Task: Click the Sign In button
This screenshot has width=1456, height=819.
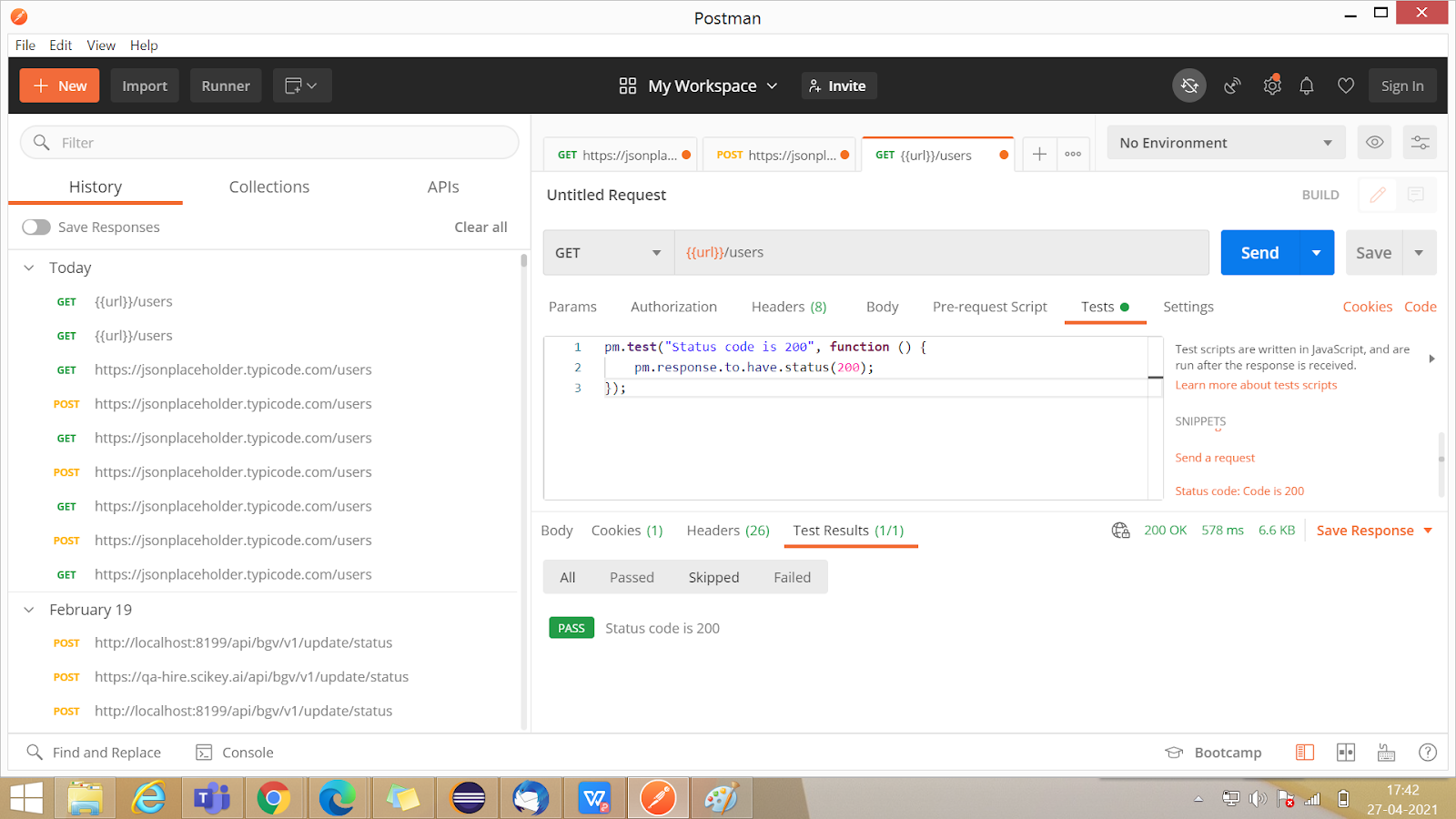Action: (1402, 86)
